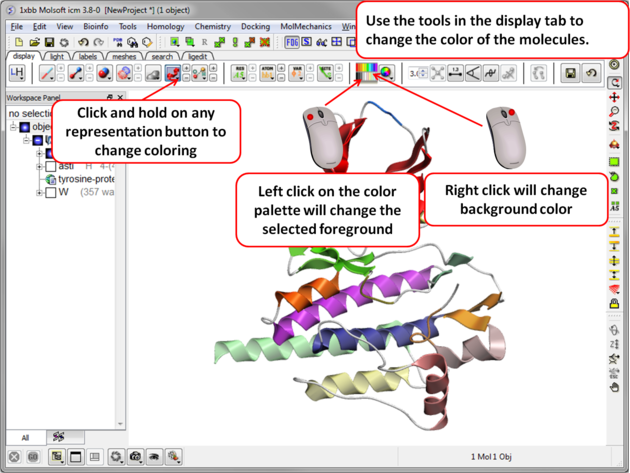This screenshot has height=473, width=630.
Task: Check the box next to W waters
Action: pos(50,192)
